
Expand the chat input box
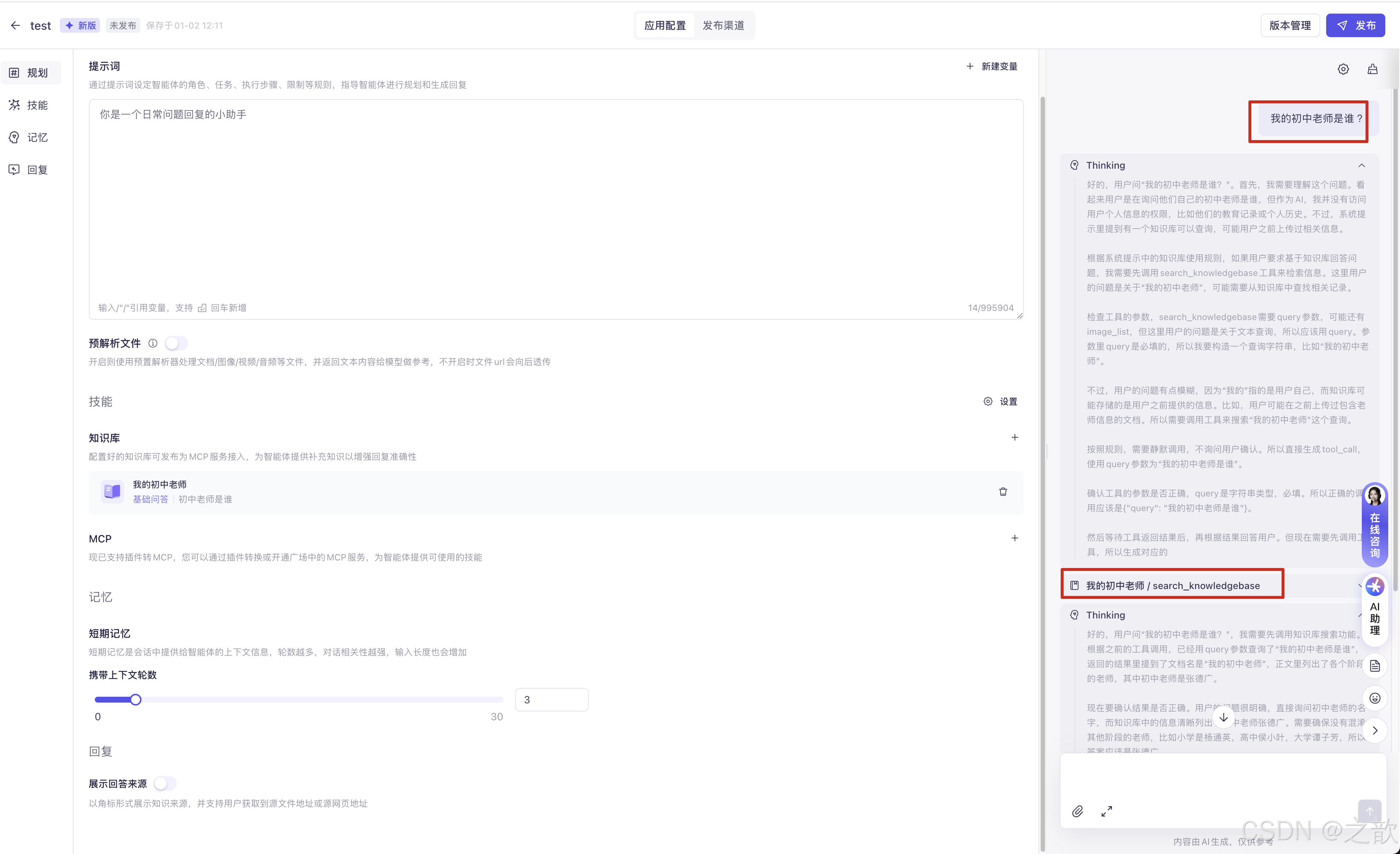point(1107,811)
